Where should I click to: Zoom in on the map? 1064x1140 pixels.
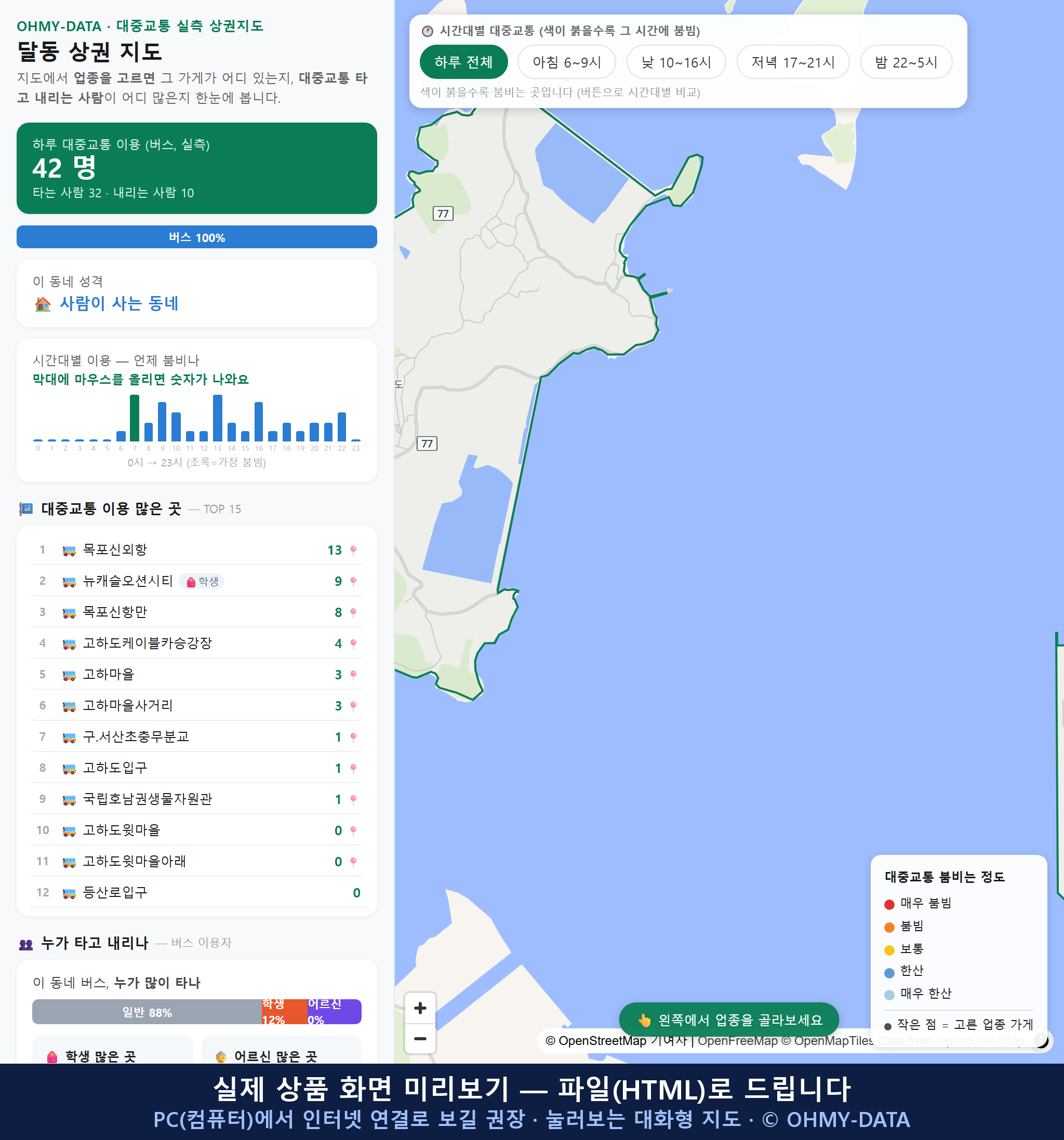click(x=420, y=1008)
